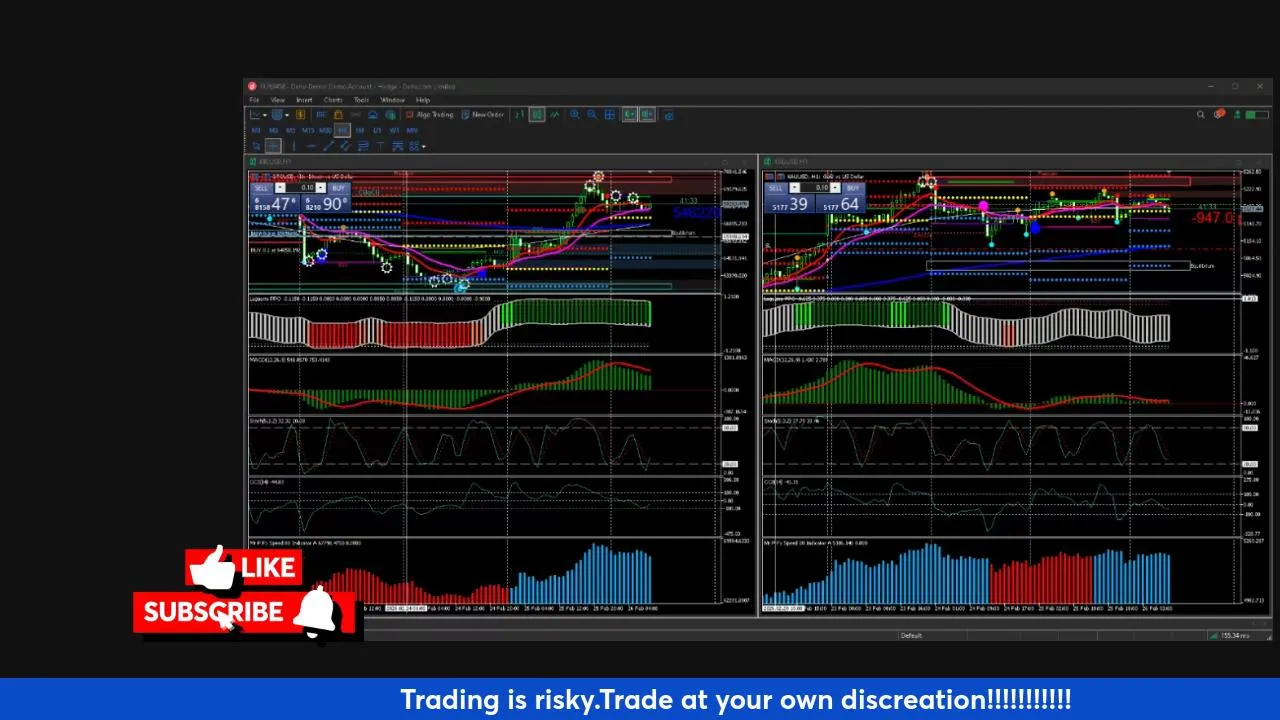
Task: Click the VPS cloud icon
Action: coord(373,115)
